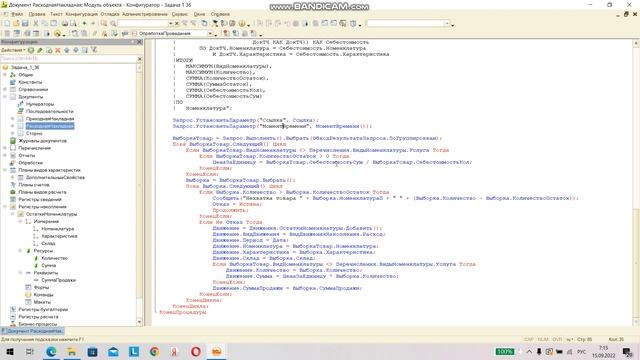Open the Сервис menu
The width and height of the screenshot is (640, 360).
coord(180,14)
